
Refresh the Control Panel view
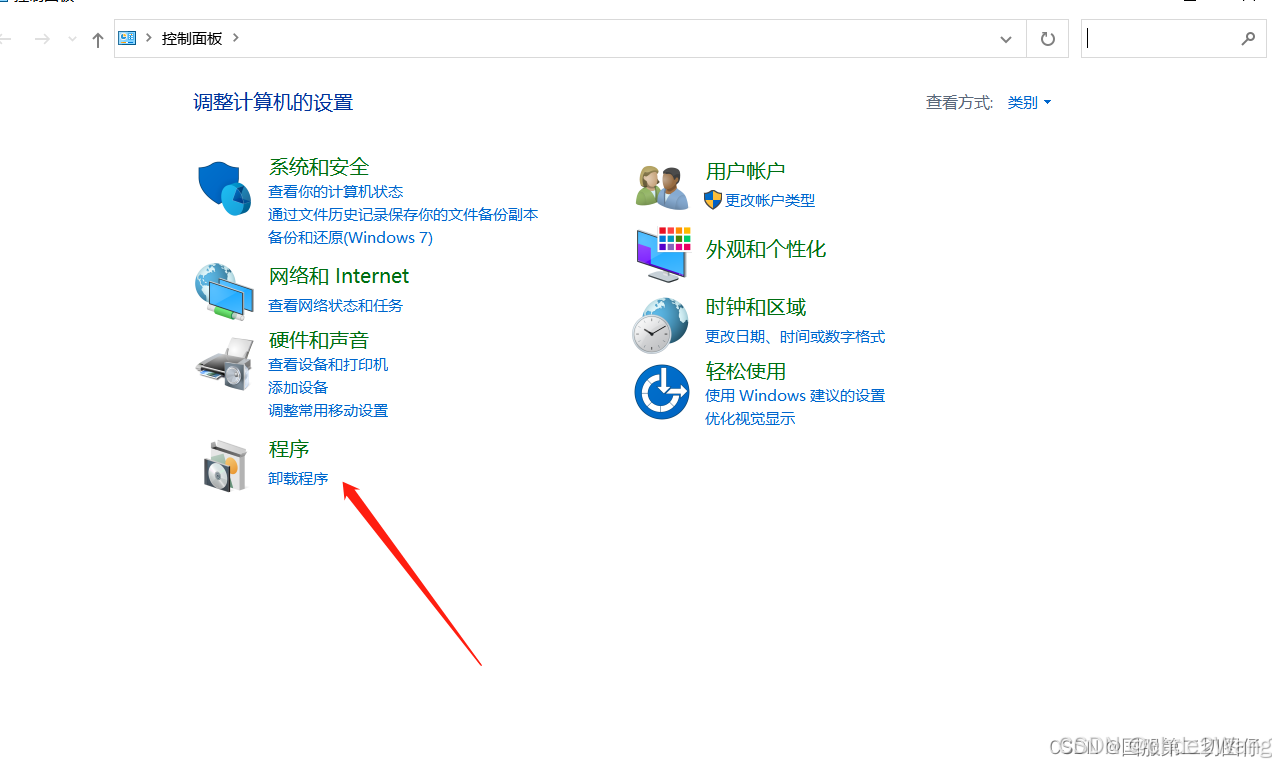1047,39
